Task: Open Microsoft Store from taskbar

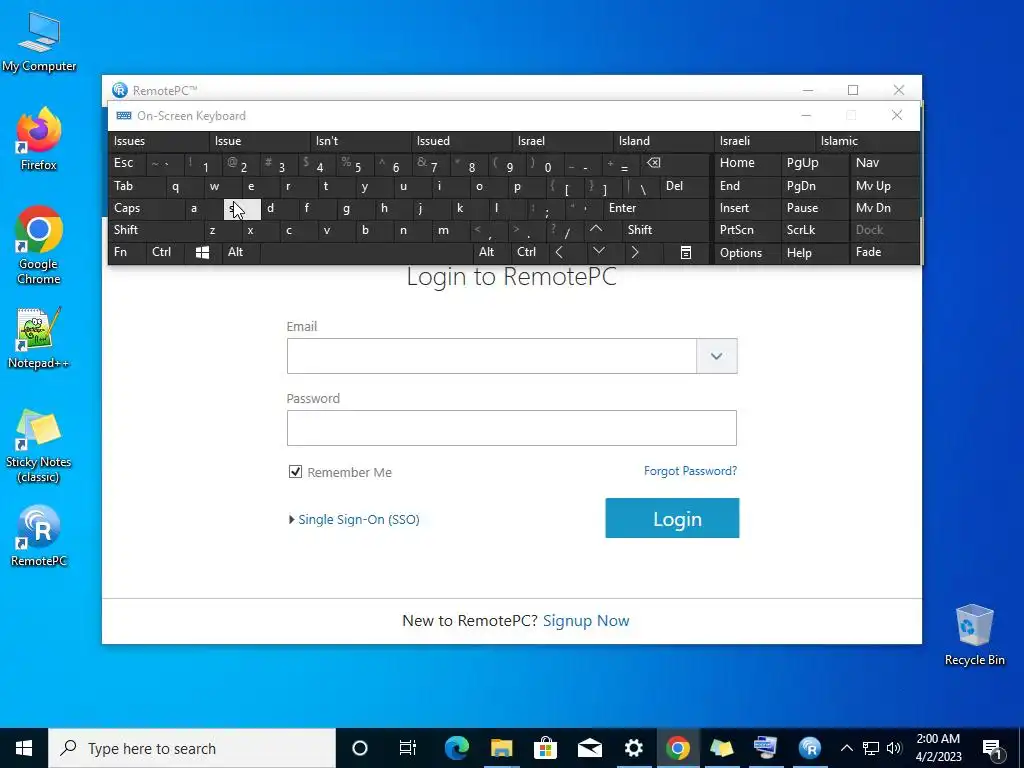Action: click(545, 748)
